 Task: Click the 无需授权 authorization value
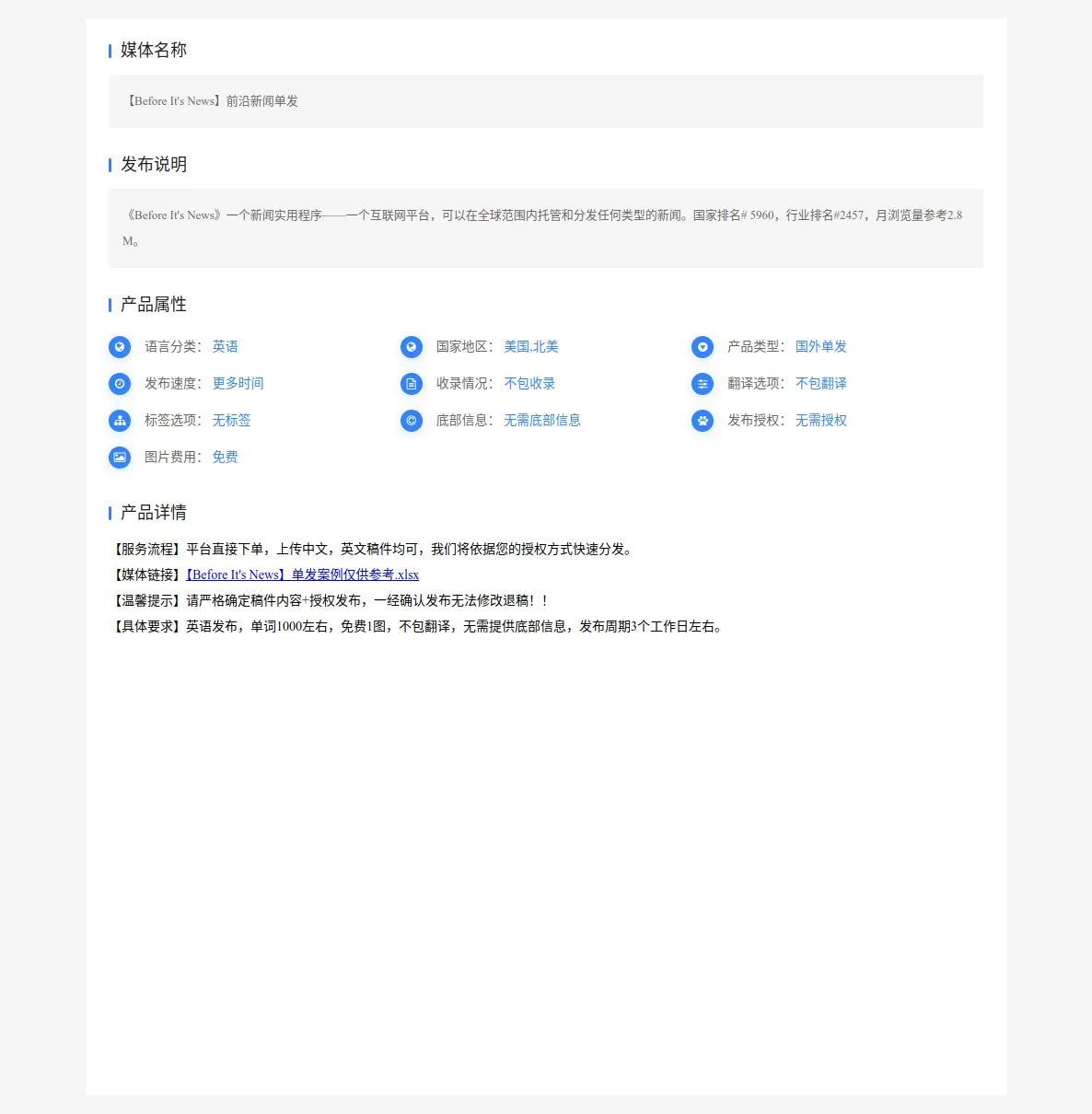(821, 421)
